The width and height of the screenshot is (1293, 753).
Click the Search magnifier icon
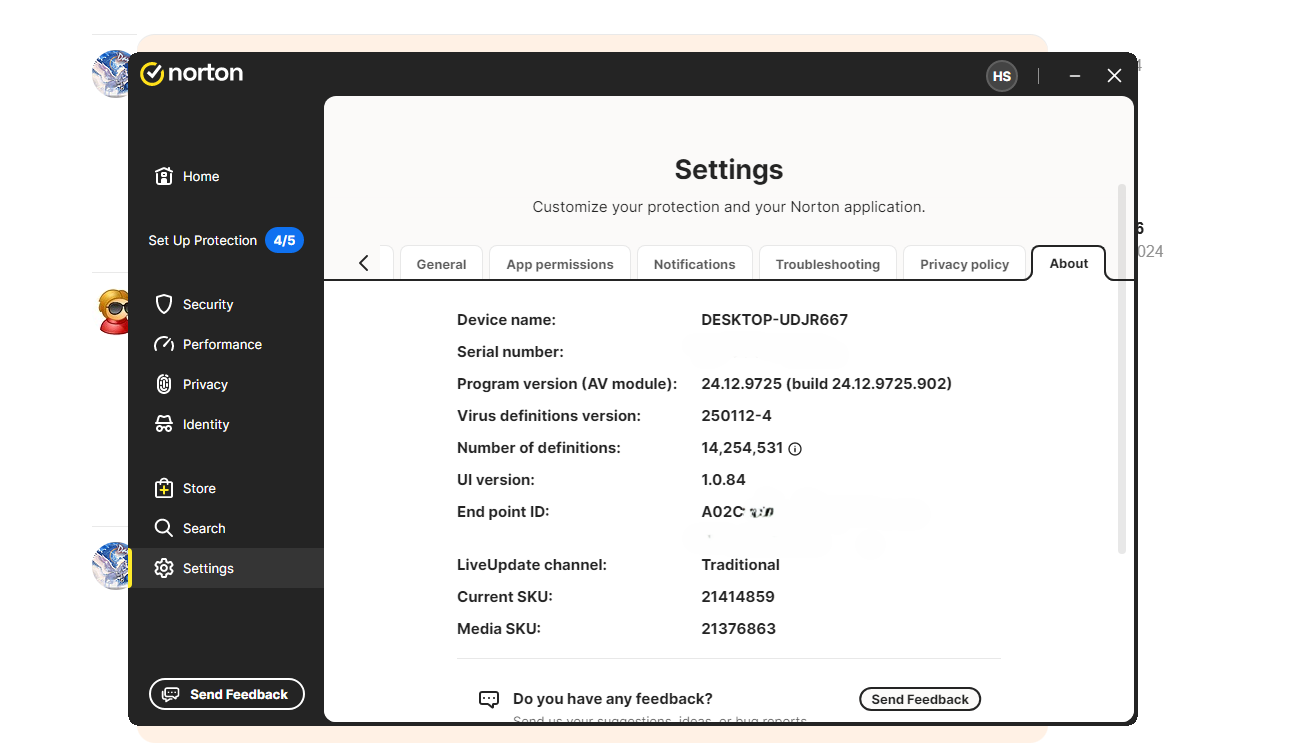(x=164, y=528)
